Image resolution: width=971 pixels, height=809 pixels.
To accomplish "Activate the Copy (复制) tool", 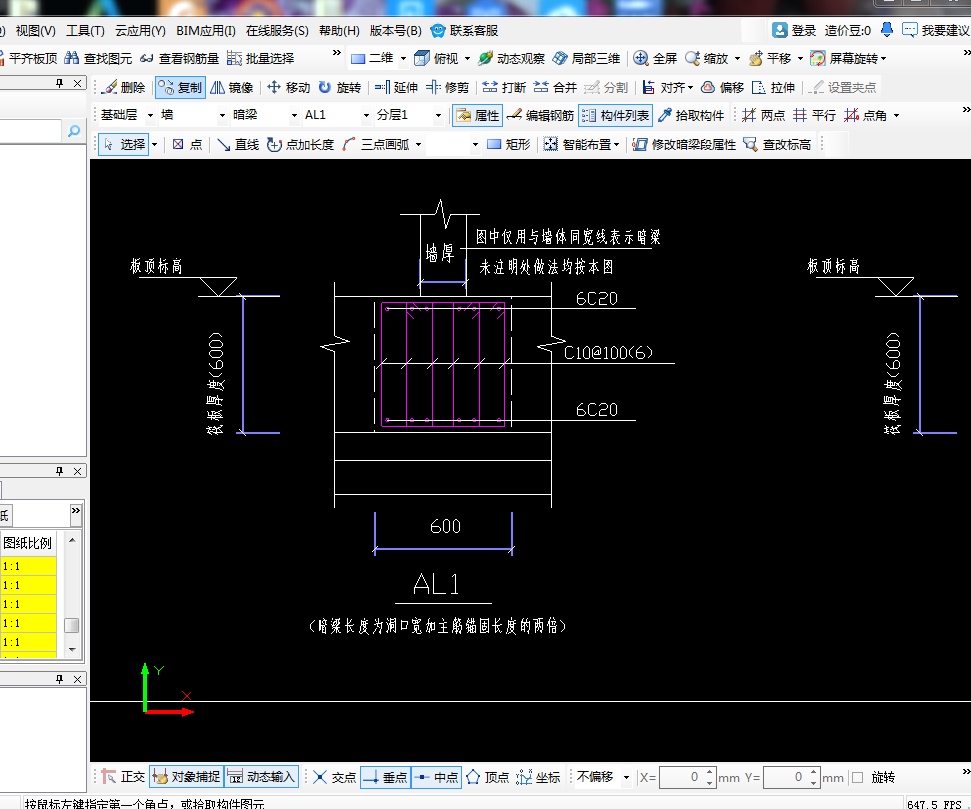I will coord(180,87).
